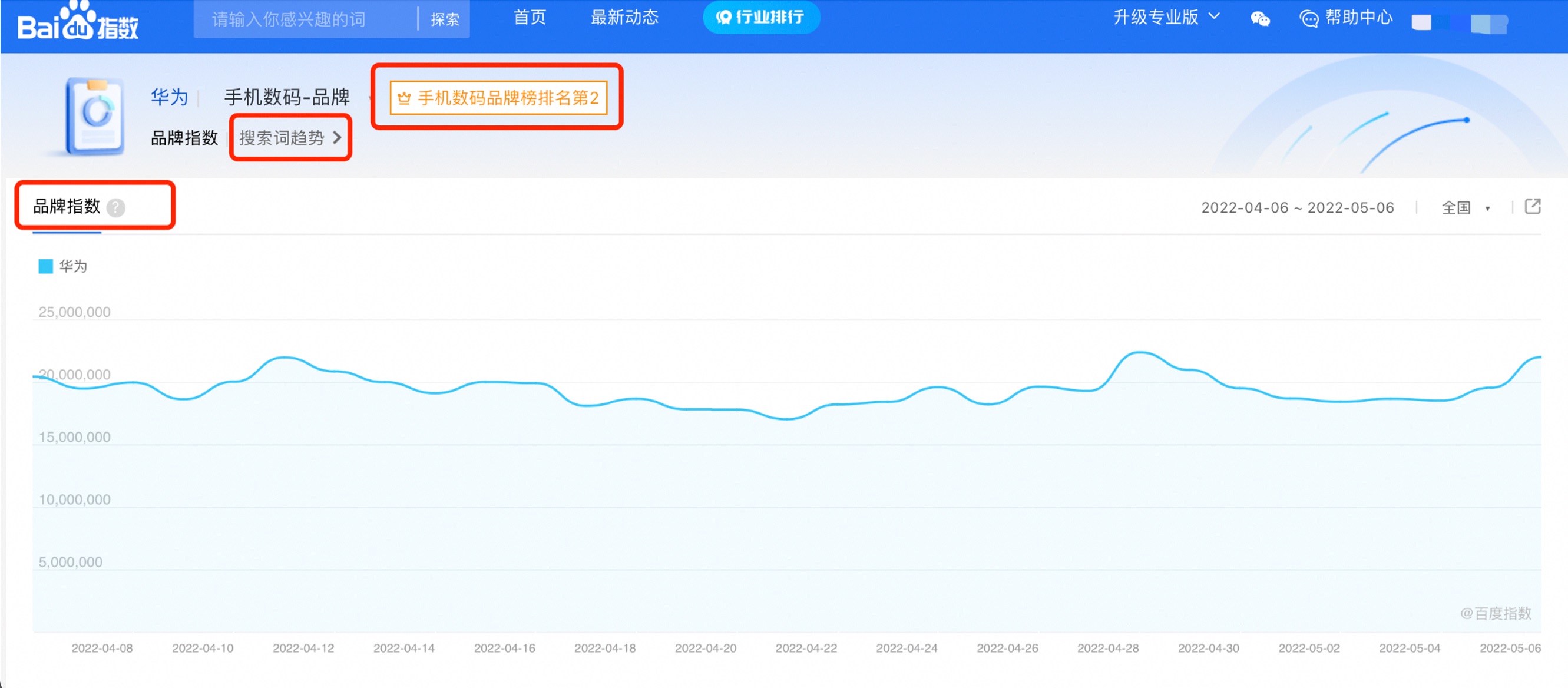Click the question mark beside 品牌指数
Viewport: 1568px width, 688px height.
pyautogui.click(x=115, y=209)
